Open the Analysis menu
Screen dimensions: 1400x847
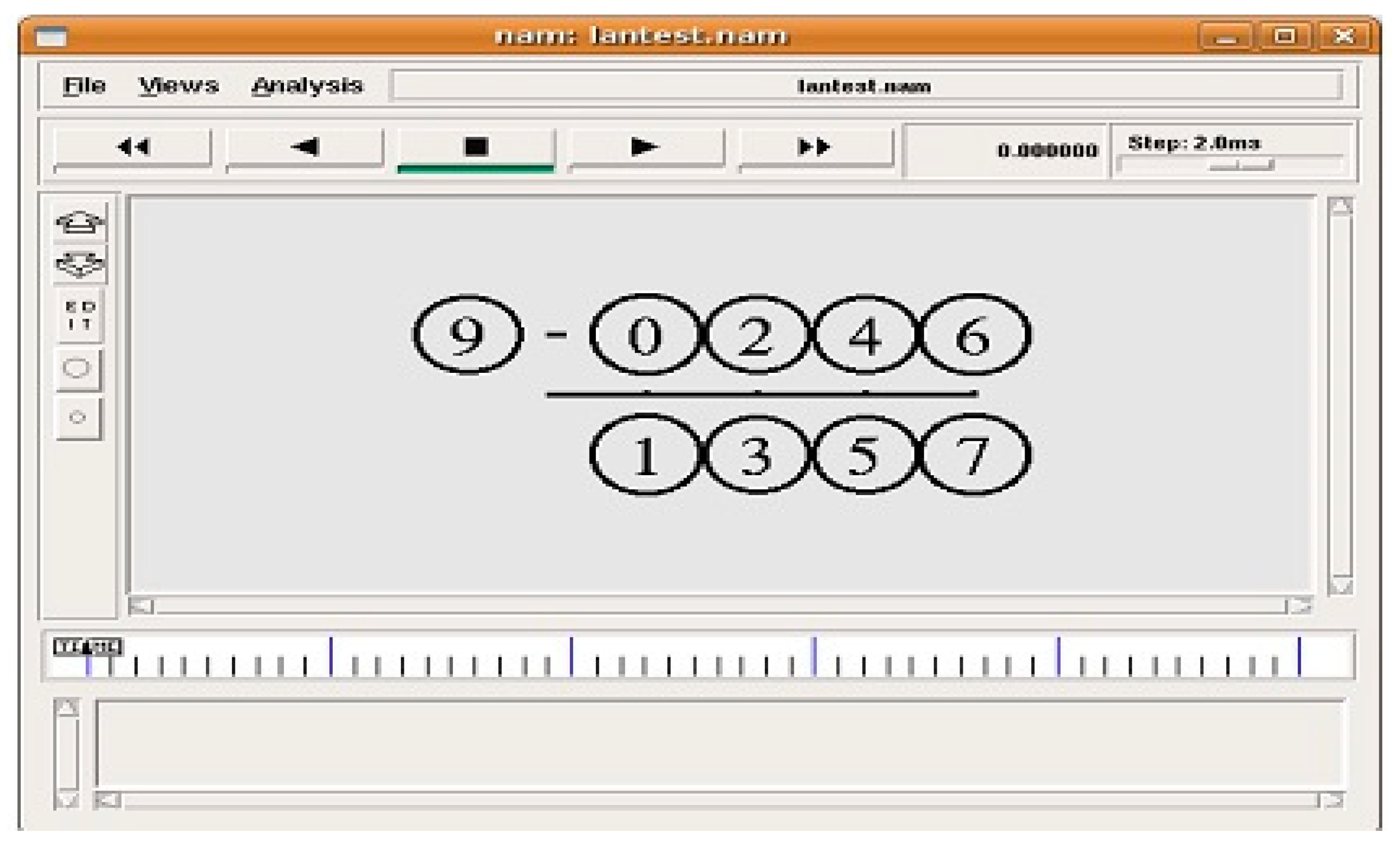click(307, 86)
